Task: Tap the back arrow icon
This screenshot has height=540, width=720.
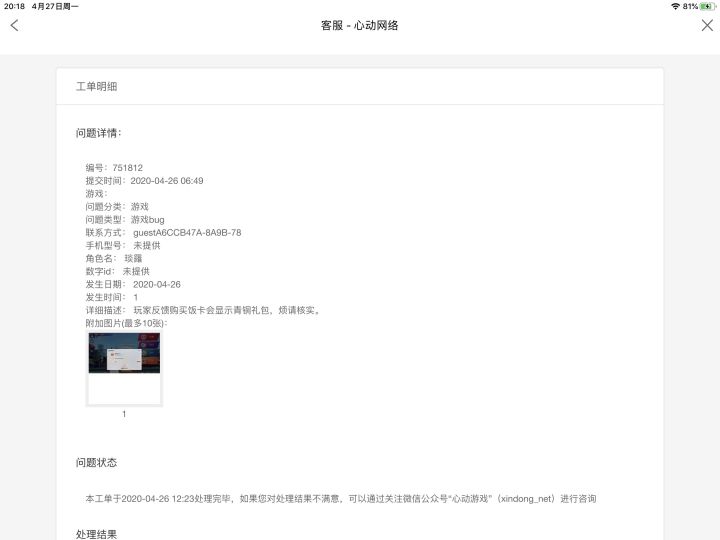Action: pyautogui.click(x=14, y=25)
